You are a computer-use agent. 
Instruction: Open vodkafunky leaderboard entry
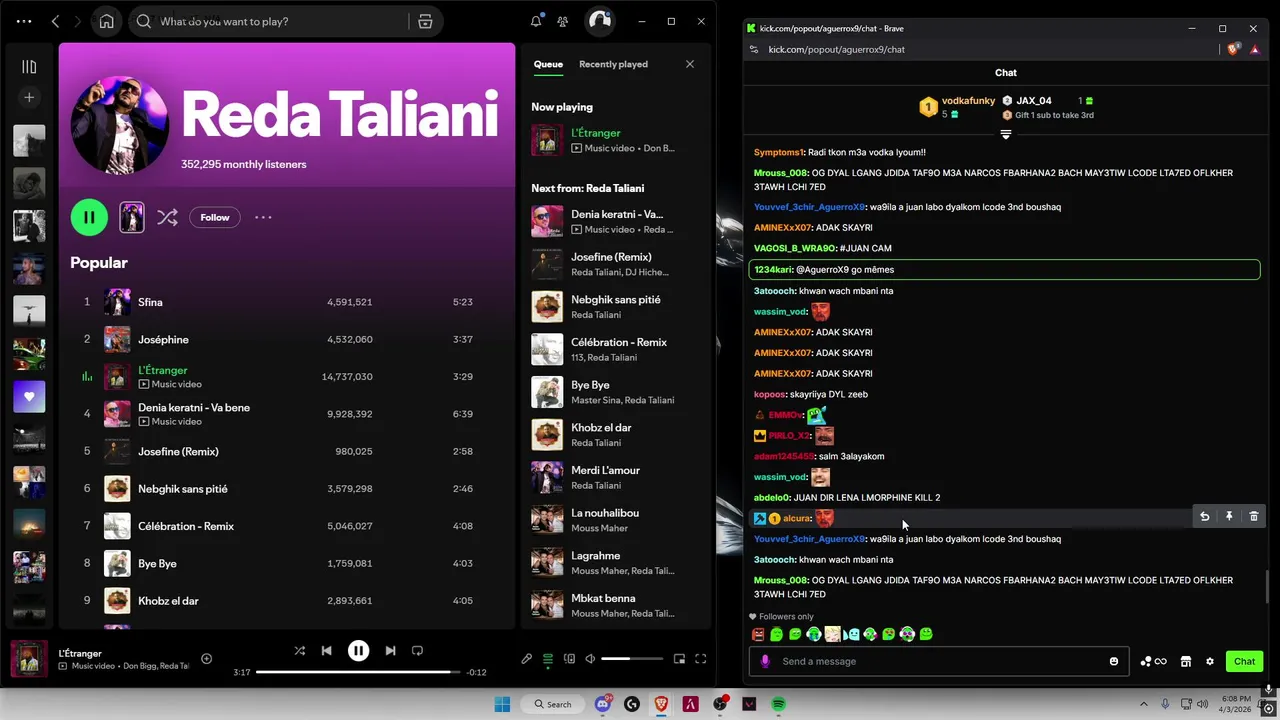point(957,107)
